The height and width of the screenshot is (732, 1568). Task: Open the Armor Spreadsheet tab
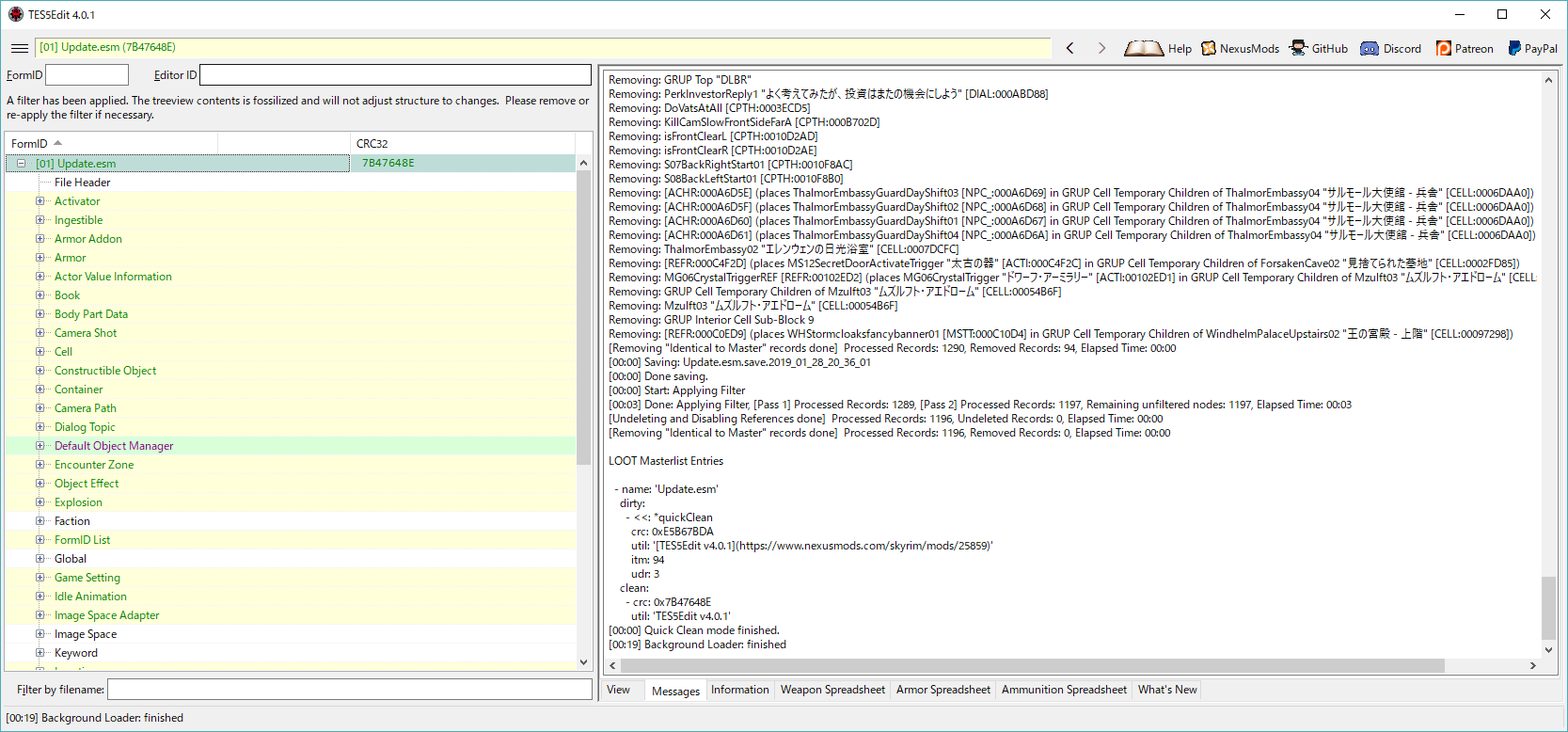coord(942,690)
